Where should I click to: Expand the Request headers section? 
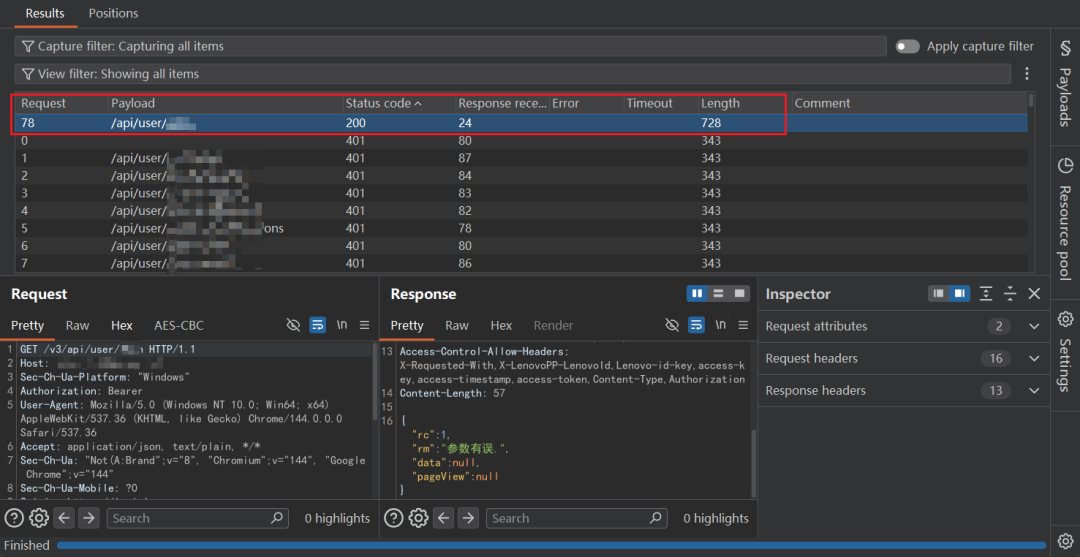(904, 358)
